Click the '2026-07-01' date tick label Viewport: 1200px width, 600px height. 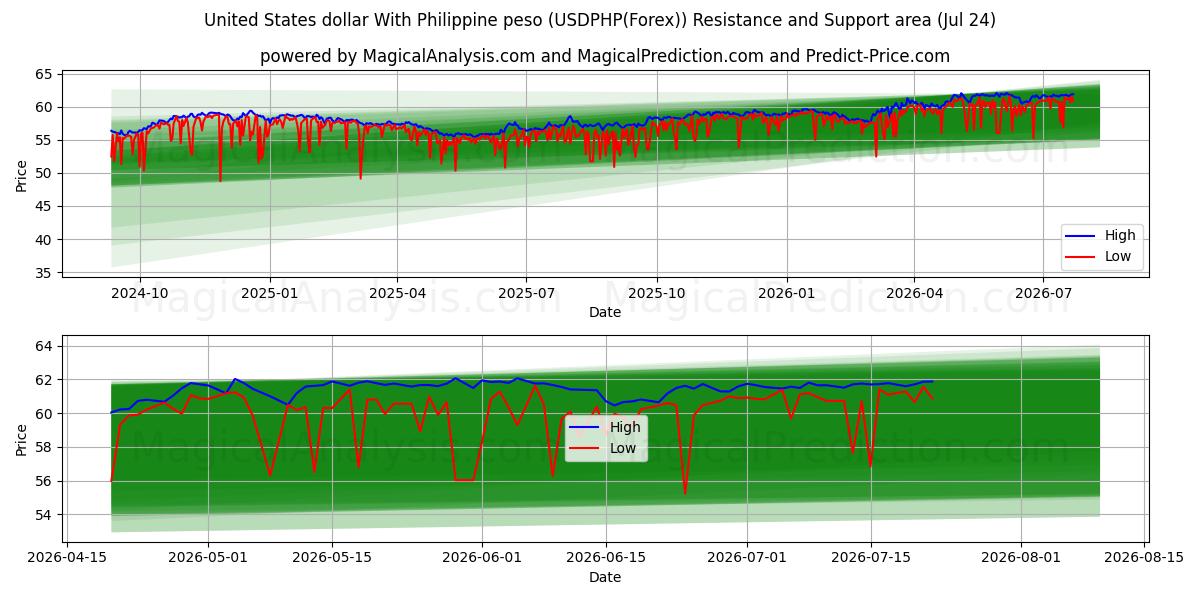[747, 557]
